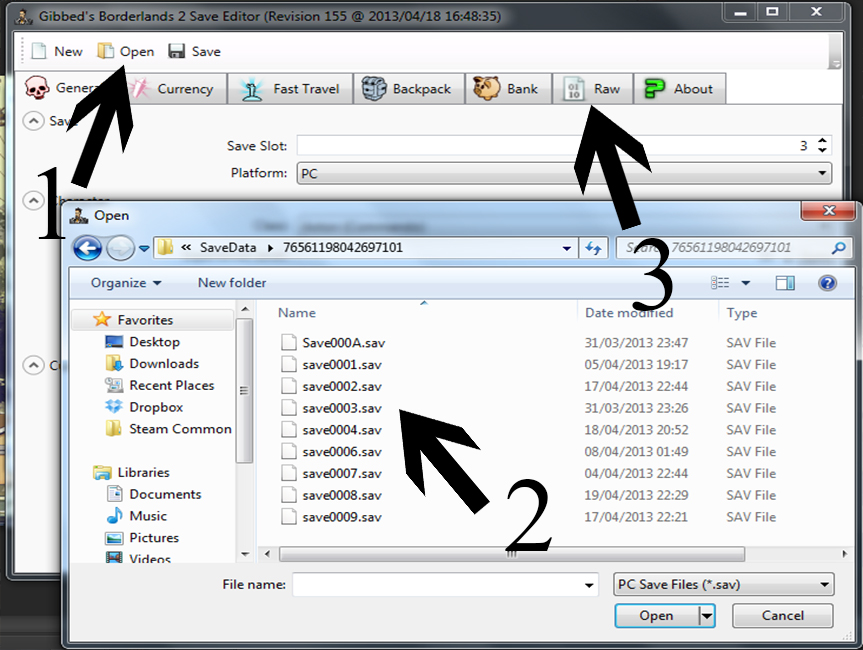Open the PC Save Files type dropdown
863x650 pixels.
[x=723, y=585]
